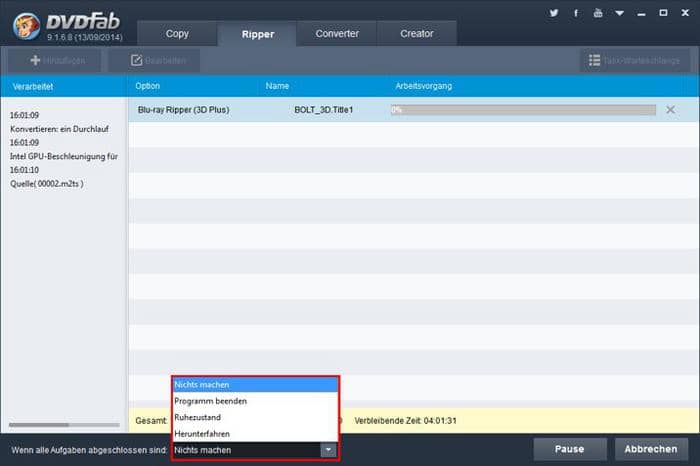Click the Abbrechen cancel button
The width and height of the screenshot is (700, 466).
(x=651, y=449)
